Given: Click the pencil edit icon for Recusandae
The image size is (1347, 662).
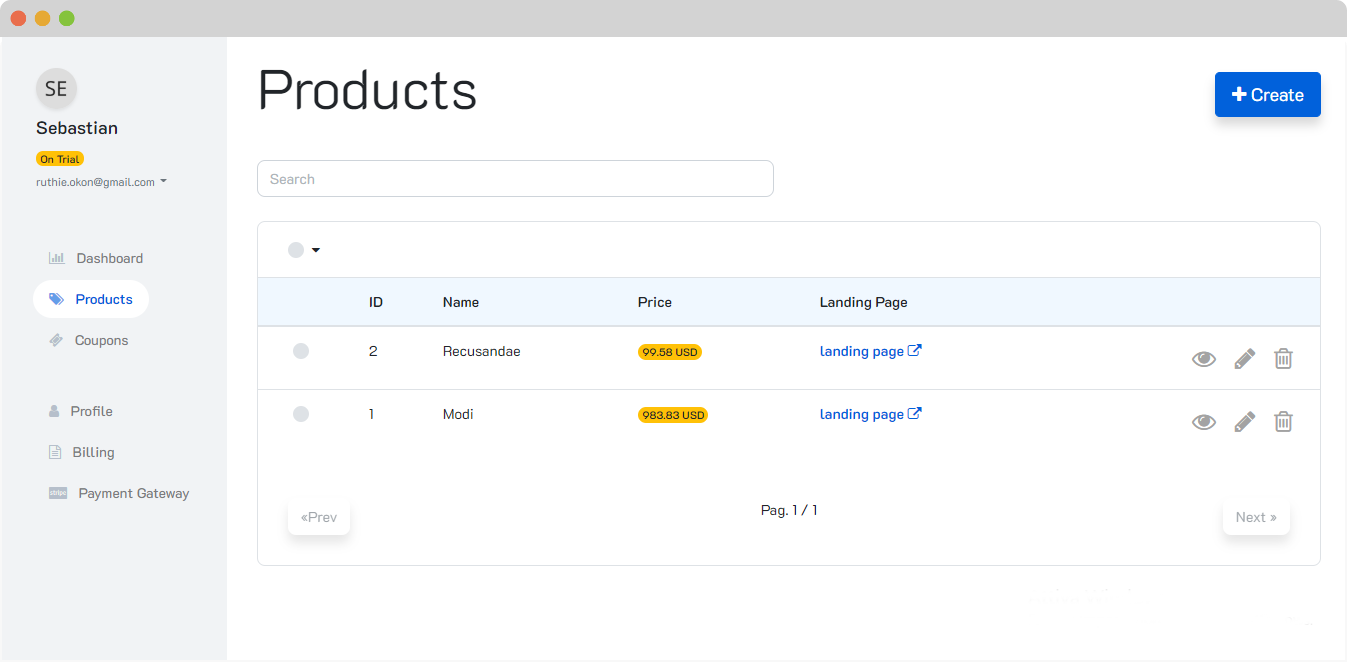Looking at the screenshot, I should [1244, 359].
